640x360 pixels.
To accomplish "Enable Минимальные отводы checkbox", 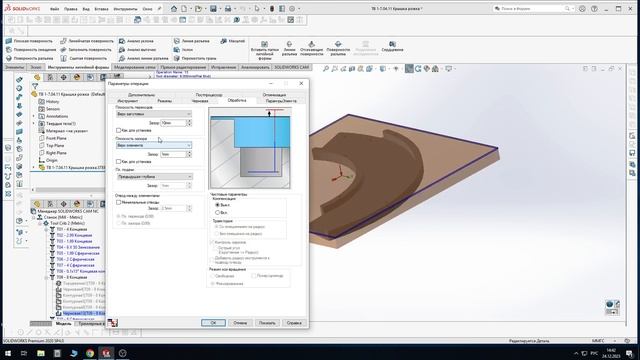I will coord(118,202).
